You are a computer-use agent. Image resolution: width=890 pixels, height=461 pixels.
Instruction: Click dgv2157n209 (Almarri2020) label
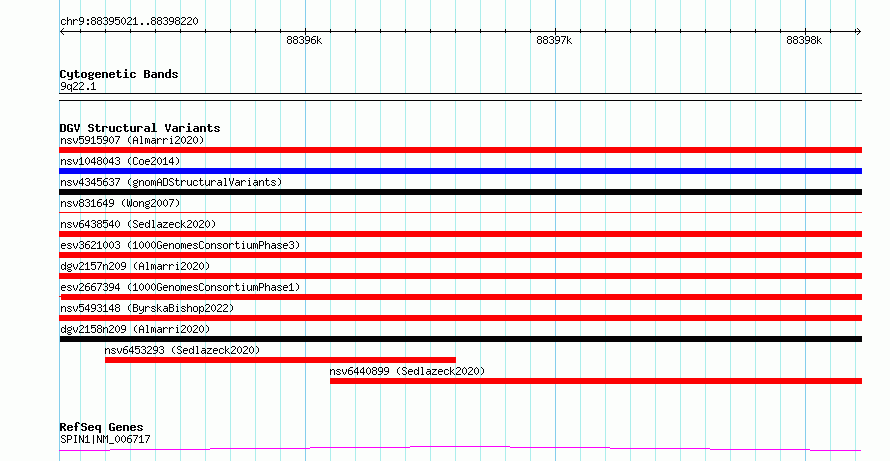pyautogui.click(x=135, y=266)
